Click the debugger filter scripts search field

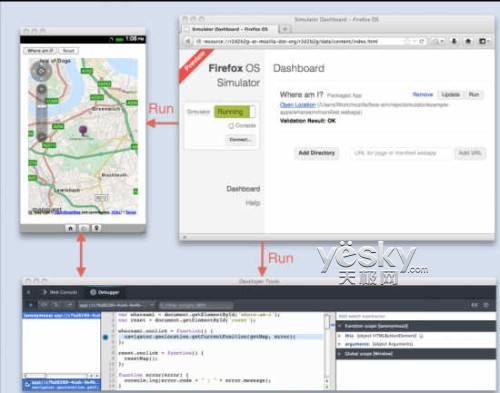[x=196, y=305]
